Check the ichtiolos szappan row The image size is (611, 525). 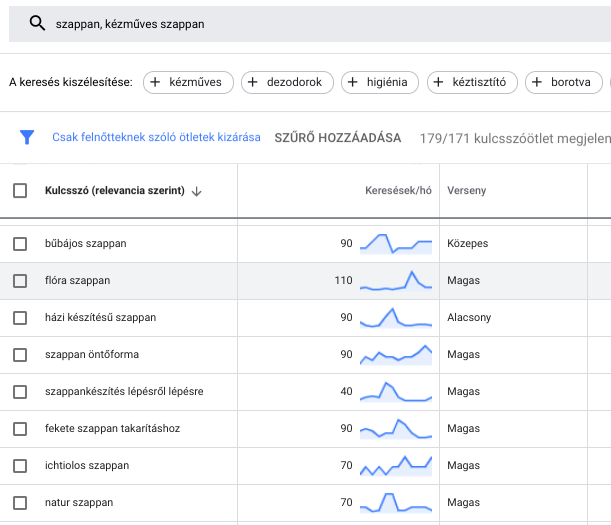(20, 466)
